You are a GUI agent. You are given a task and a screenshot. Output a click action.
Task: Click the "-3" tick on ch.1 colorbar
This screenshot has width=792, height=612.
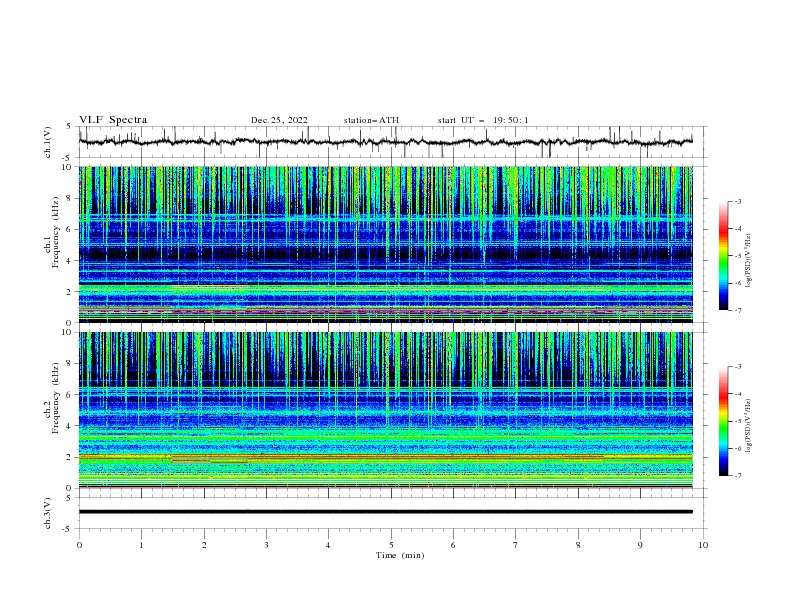click(738, 201)
